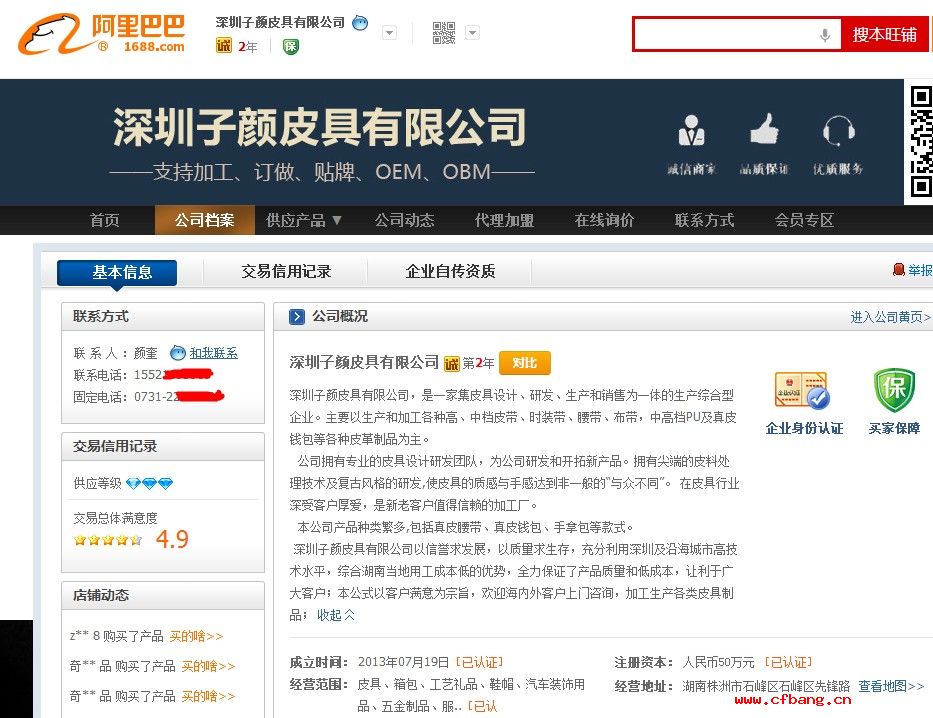933x718 pixels.
Task: Click the 企业身份认证 certificate icon
Action: tap(803, 390)
